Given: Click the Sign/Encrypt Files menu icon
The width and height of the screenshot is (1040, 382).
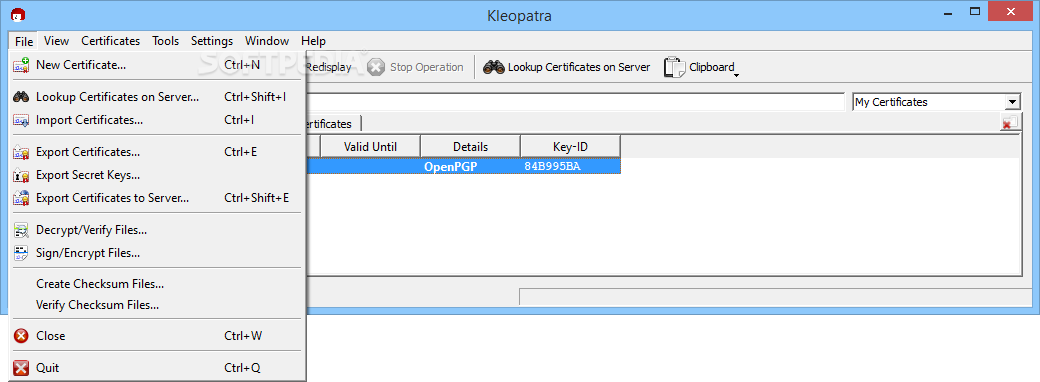Looking at the screenshot, I should tap(21, 253).
